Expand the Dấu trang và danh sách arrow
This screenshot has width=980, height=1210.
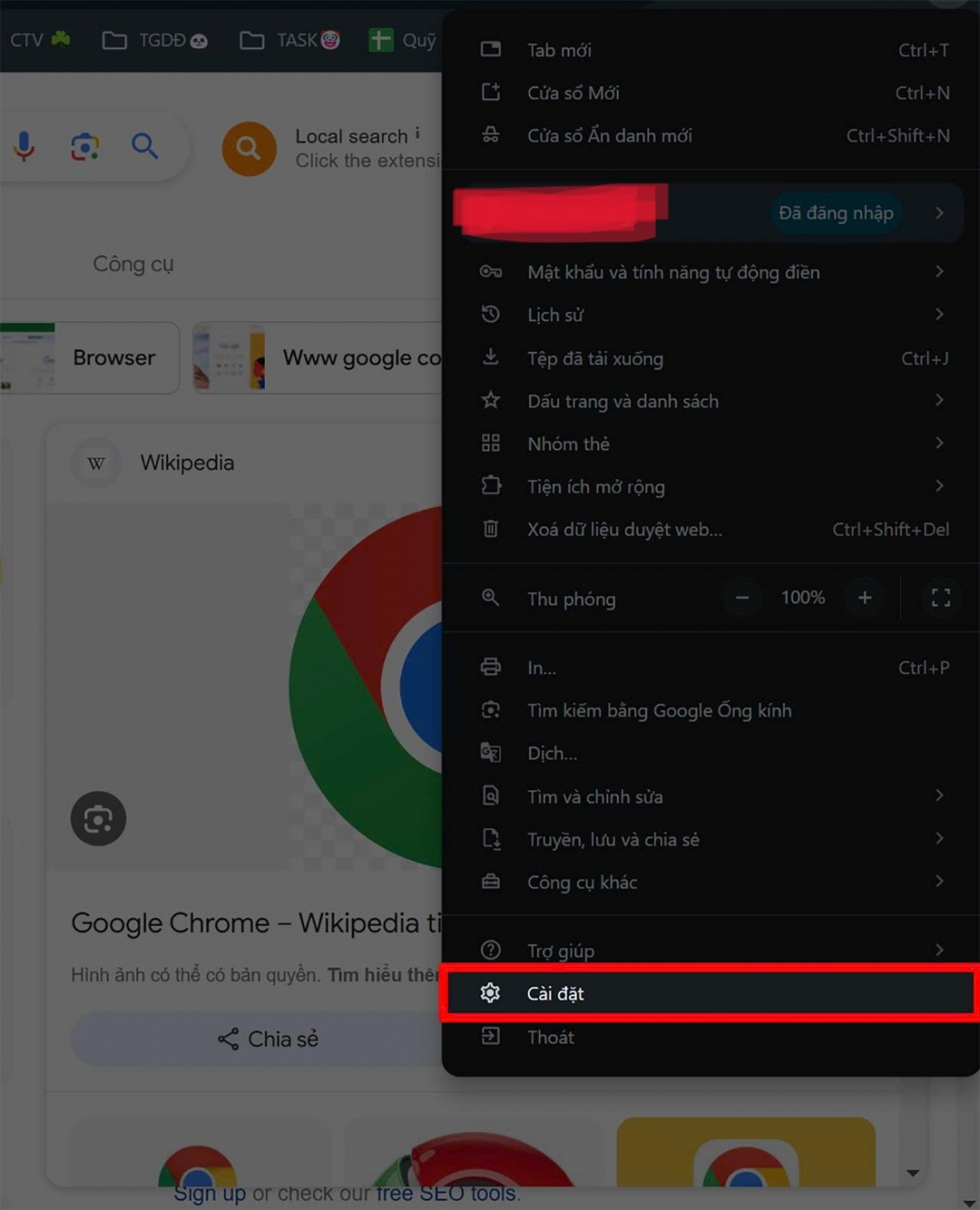tap(939, 400)
